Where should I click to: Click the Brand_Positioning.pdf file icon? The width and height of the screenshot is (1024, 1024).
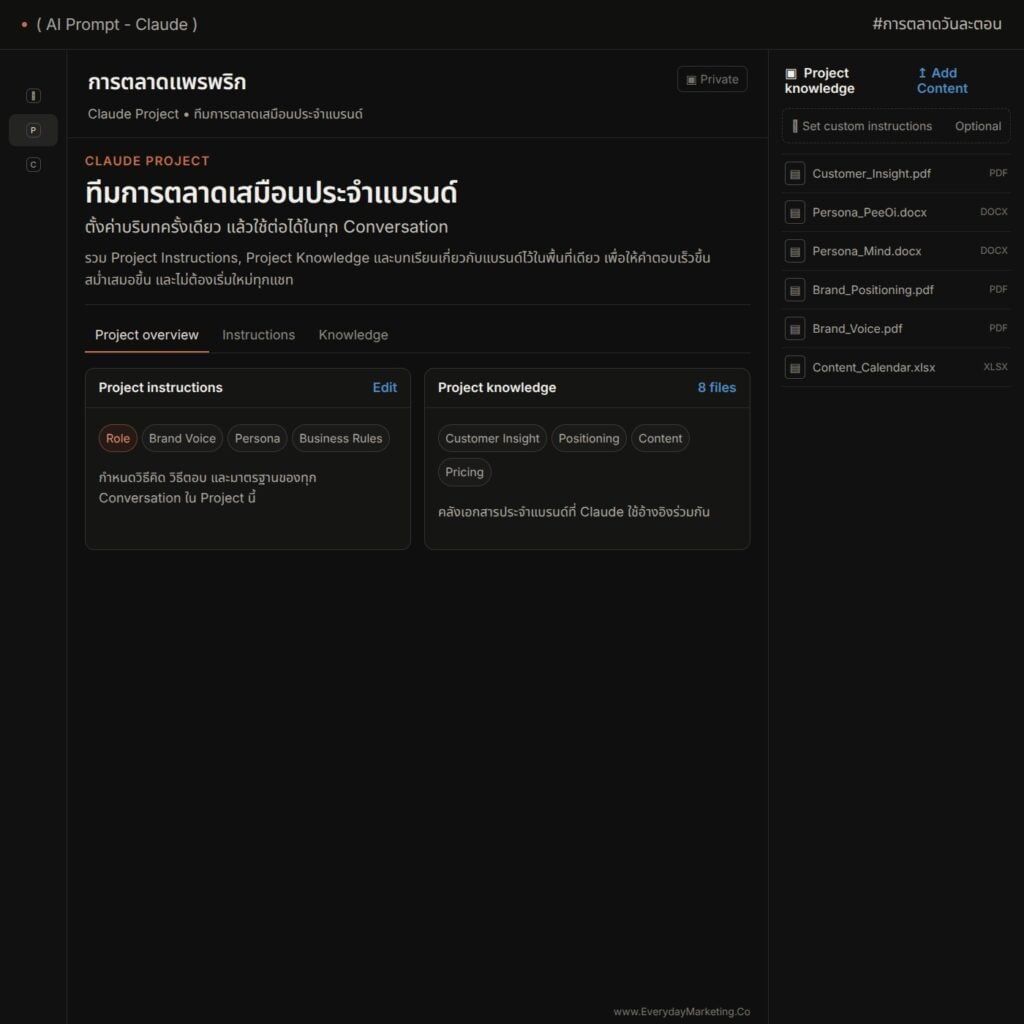coord(794,290)
